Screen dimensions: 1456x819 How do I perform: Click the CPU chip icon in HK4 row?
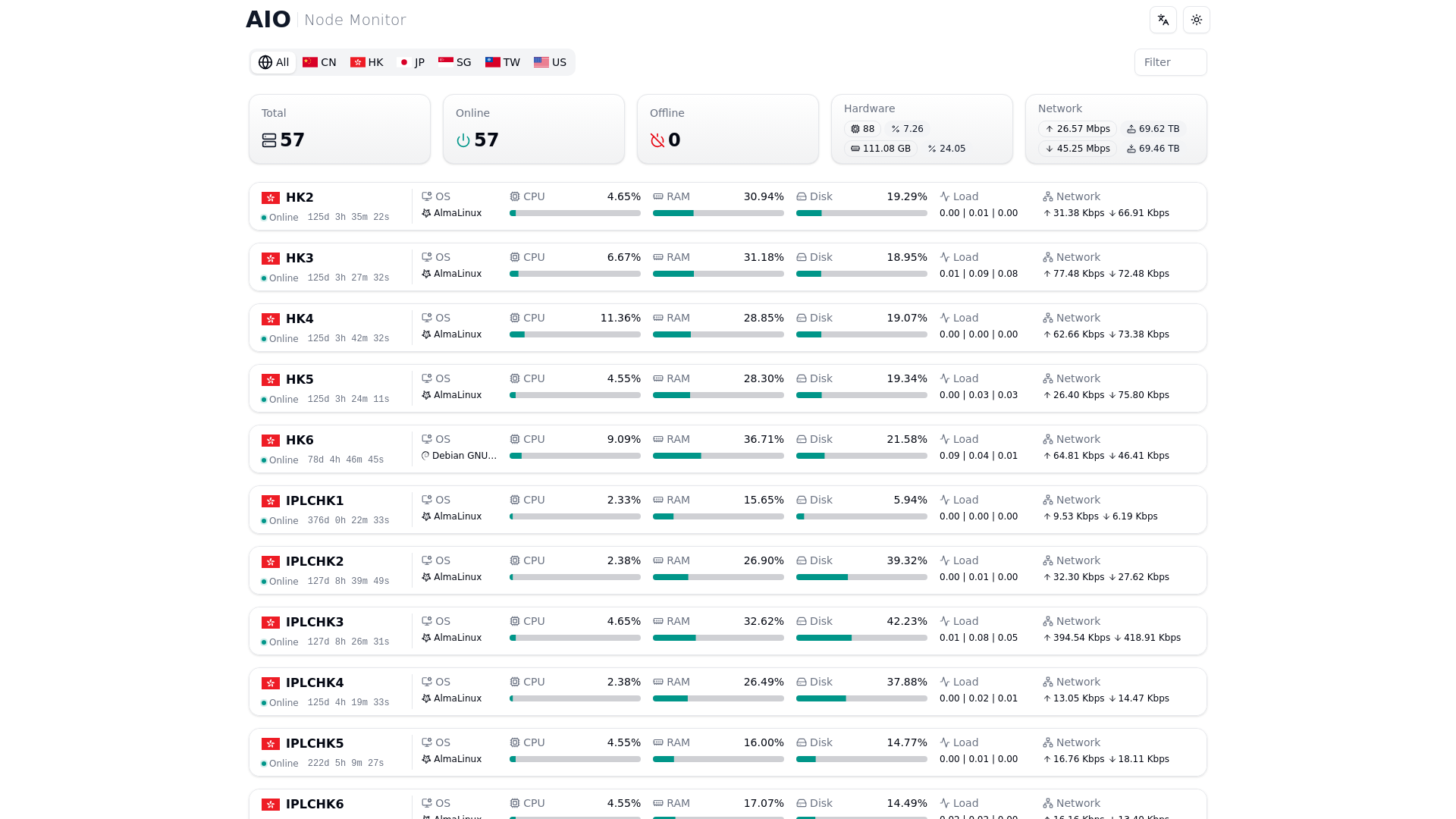click(x=515, y=318)
